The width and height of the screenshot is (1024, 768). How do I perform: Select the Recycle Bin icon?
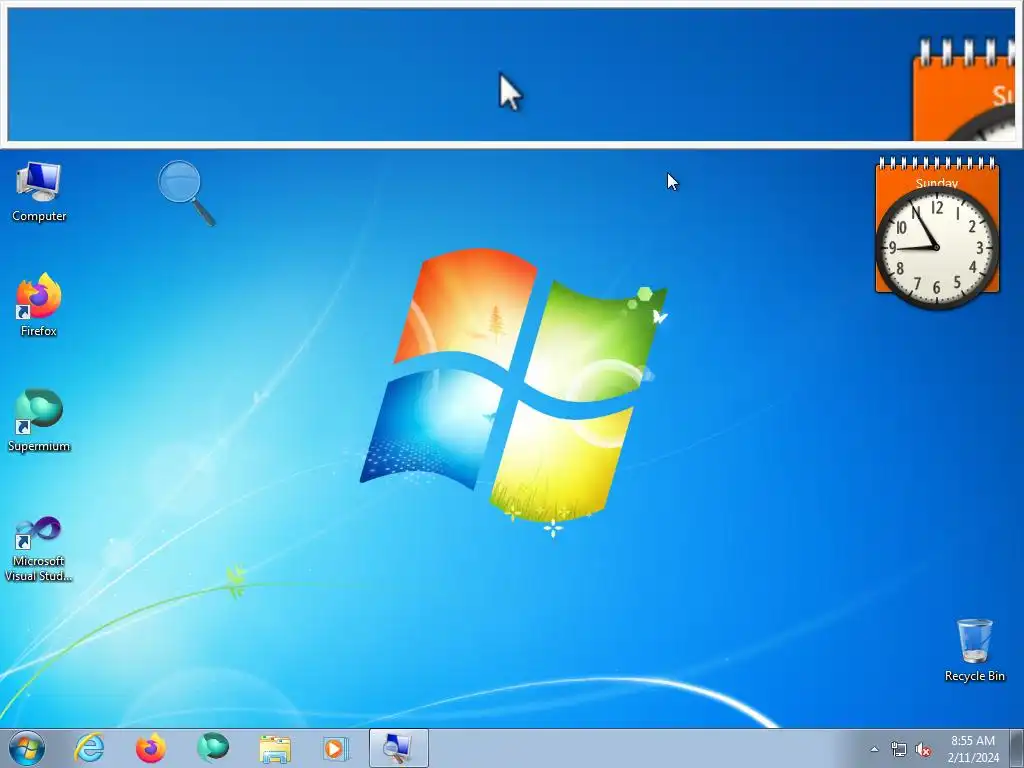(974, 650)
